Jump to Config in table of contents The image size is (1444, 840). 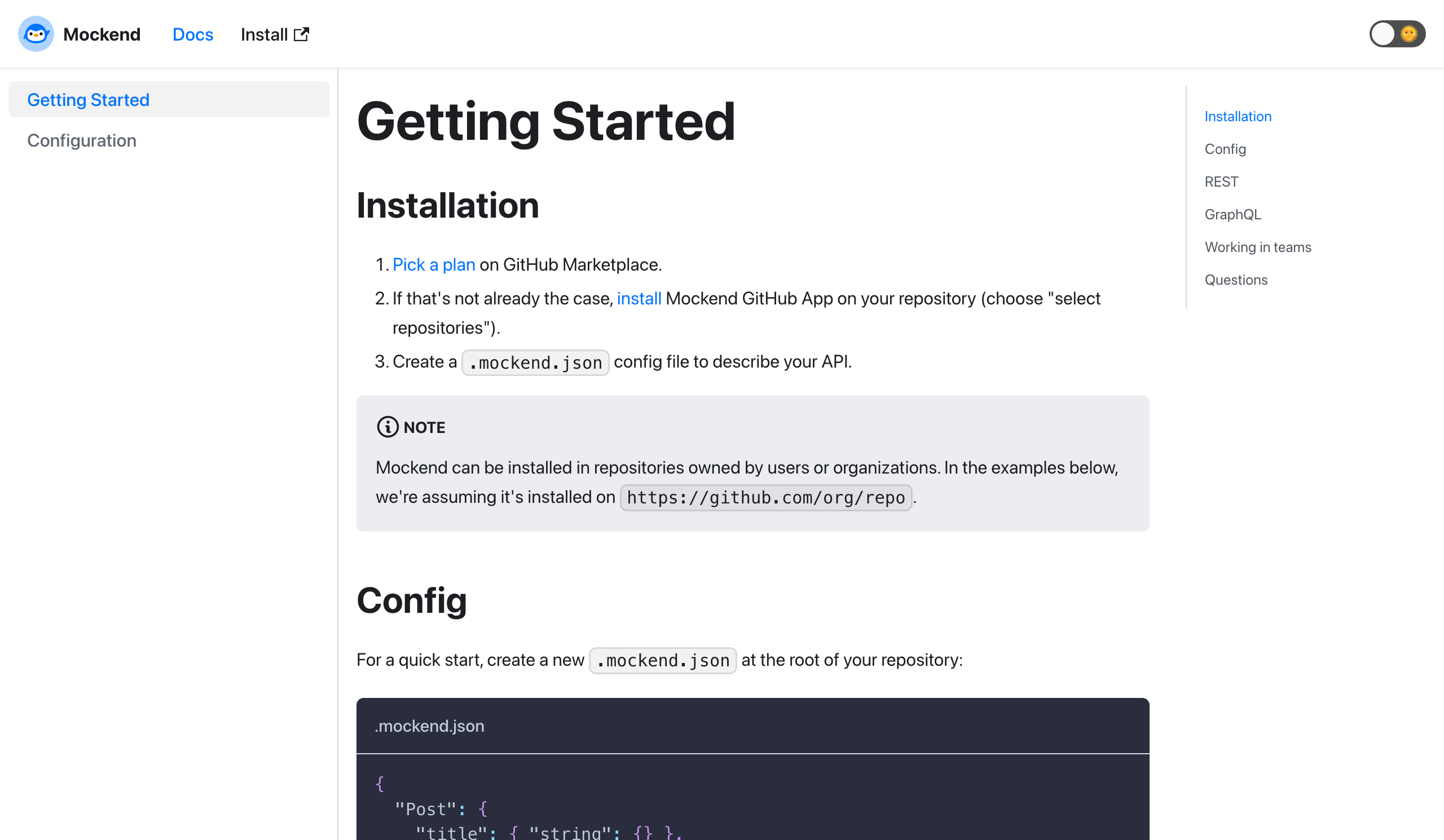[x=1225, y=149]
